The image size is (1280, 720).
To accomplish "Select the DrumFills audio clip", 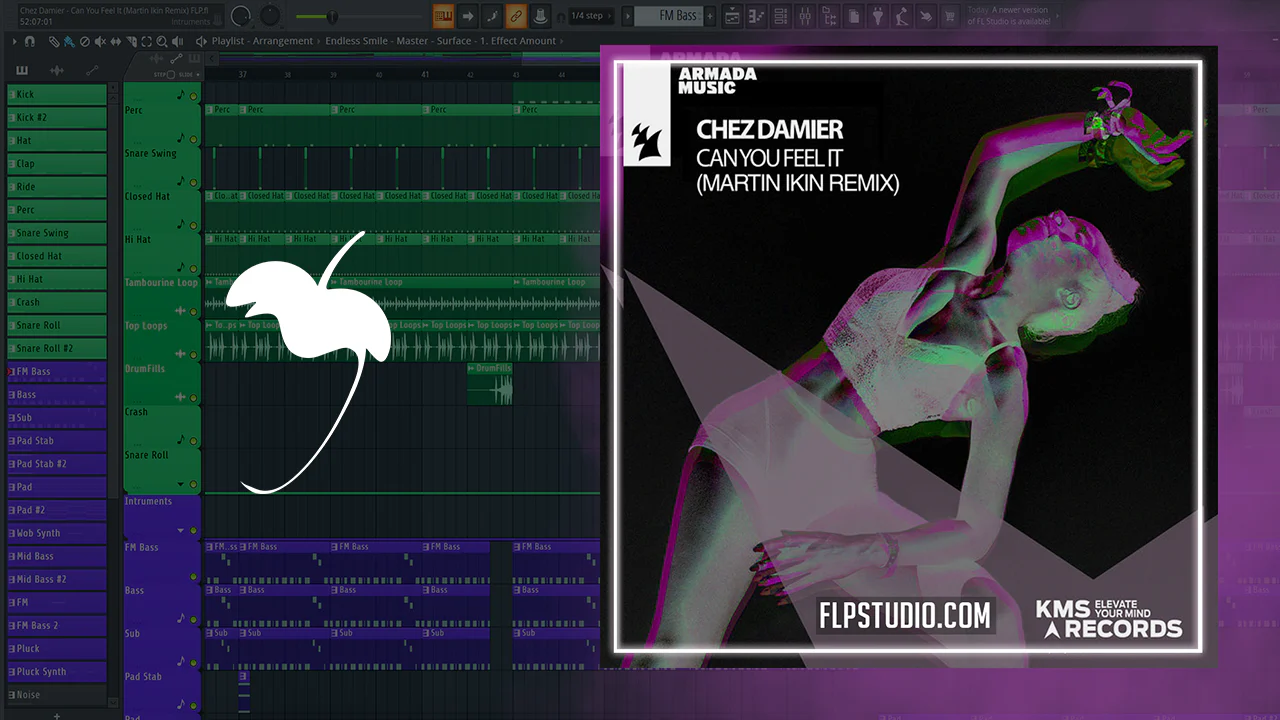I will (490, 384).
